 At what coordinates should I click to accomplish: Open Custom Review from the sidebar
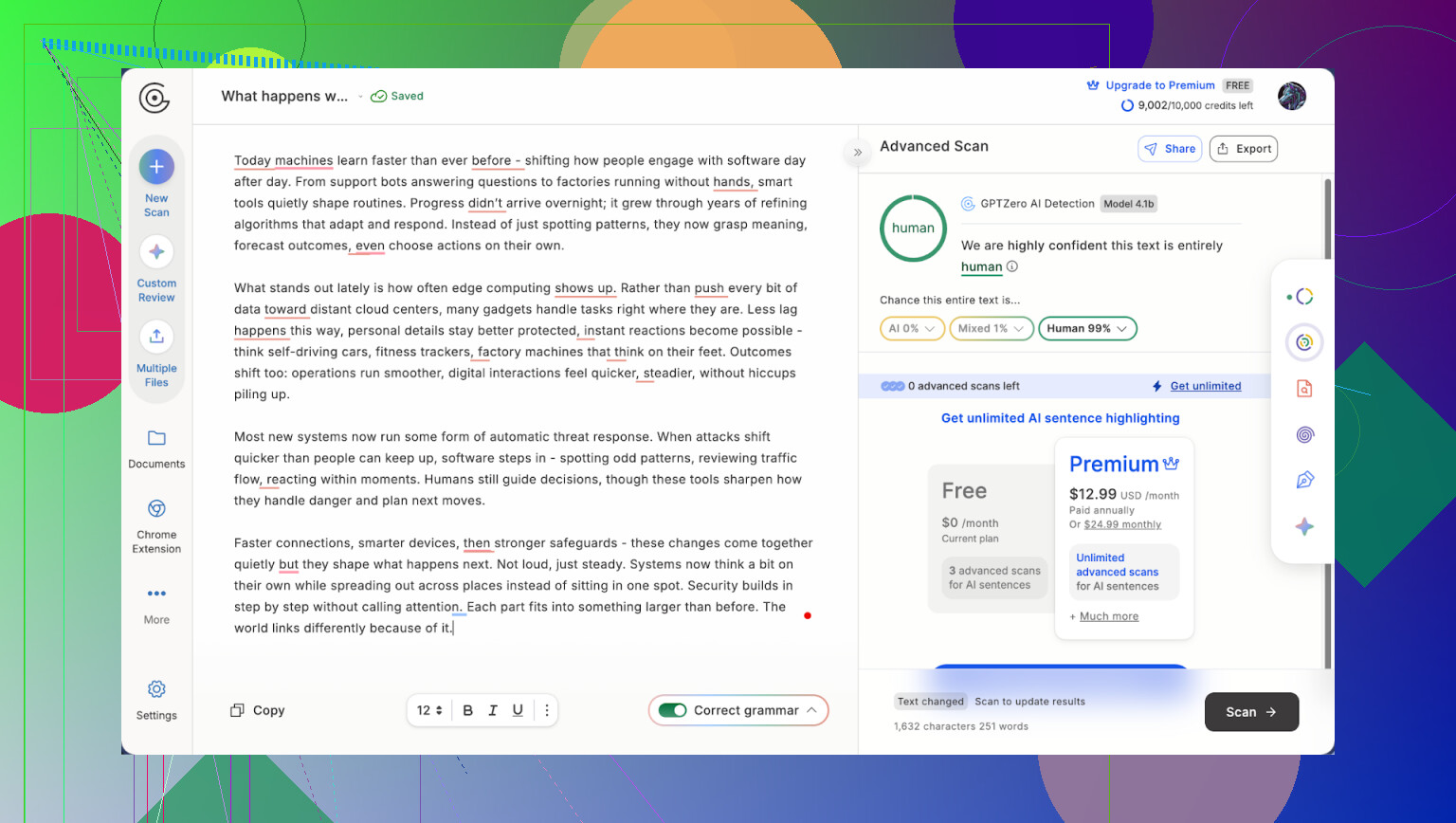[x=156, y=252]
